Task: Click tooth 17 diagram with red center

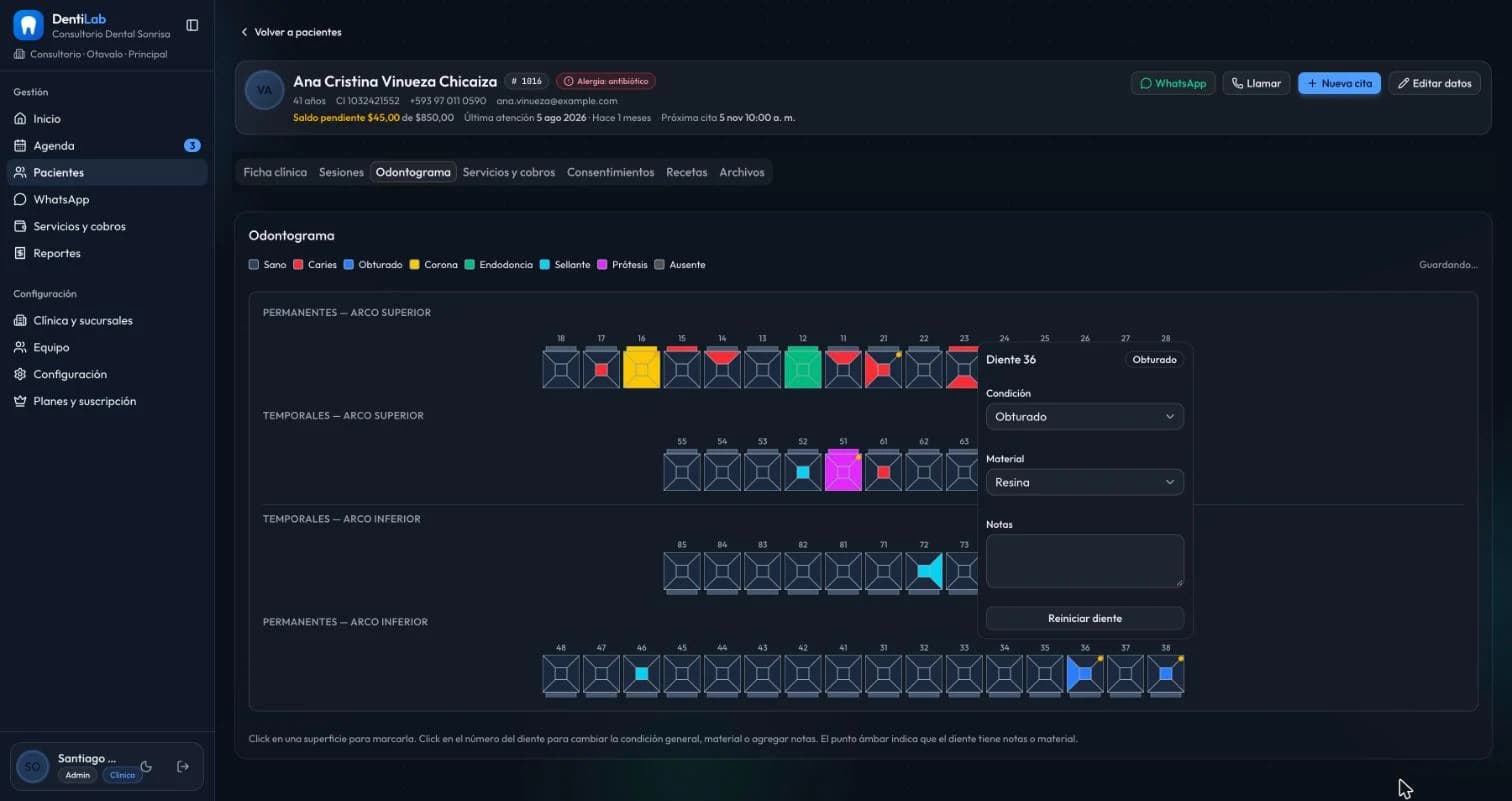Action: [x=601, y=369]
